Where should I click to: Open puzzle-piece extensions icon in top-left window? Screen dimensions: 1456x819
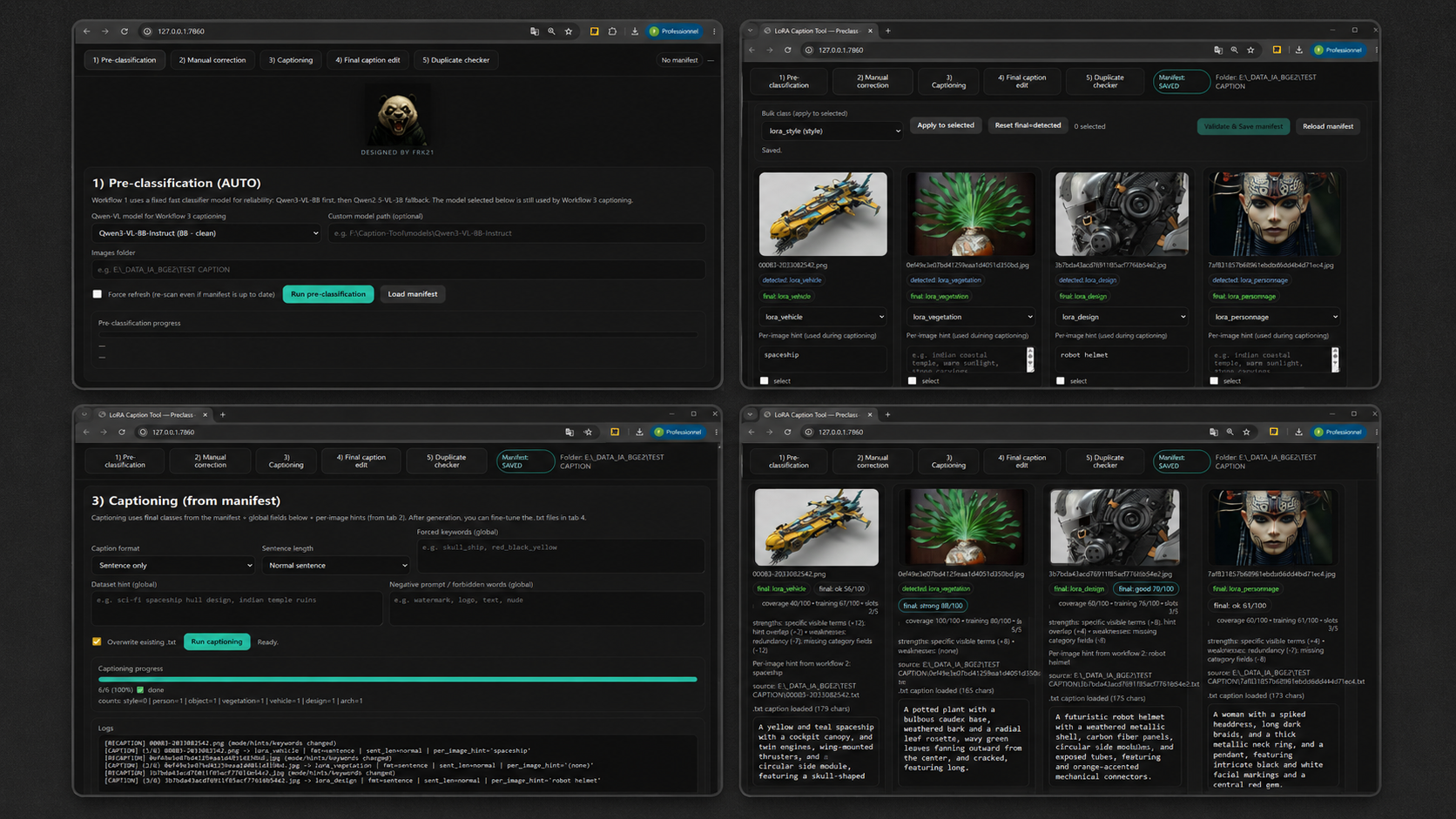612,31
